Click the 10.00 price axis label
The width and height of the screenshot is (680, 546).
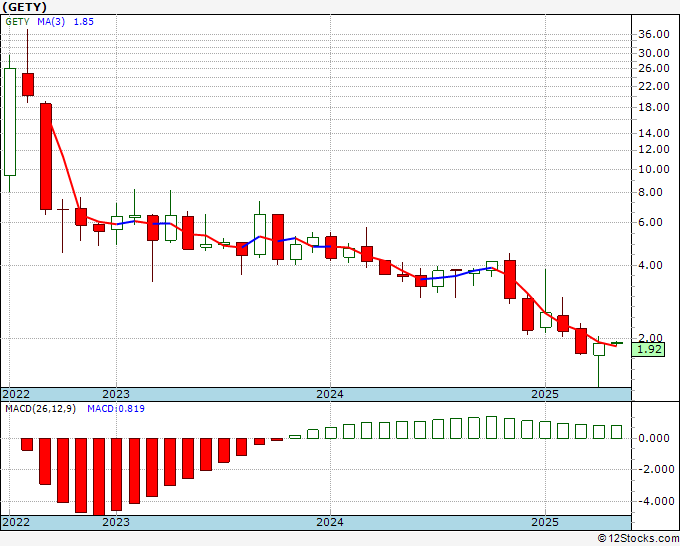point(654,170)
